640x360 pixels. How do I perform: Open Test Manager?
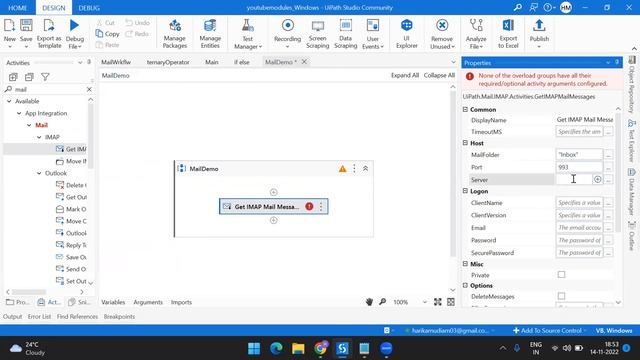(x=247, y=33)
